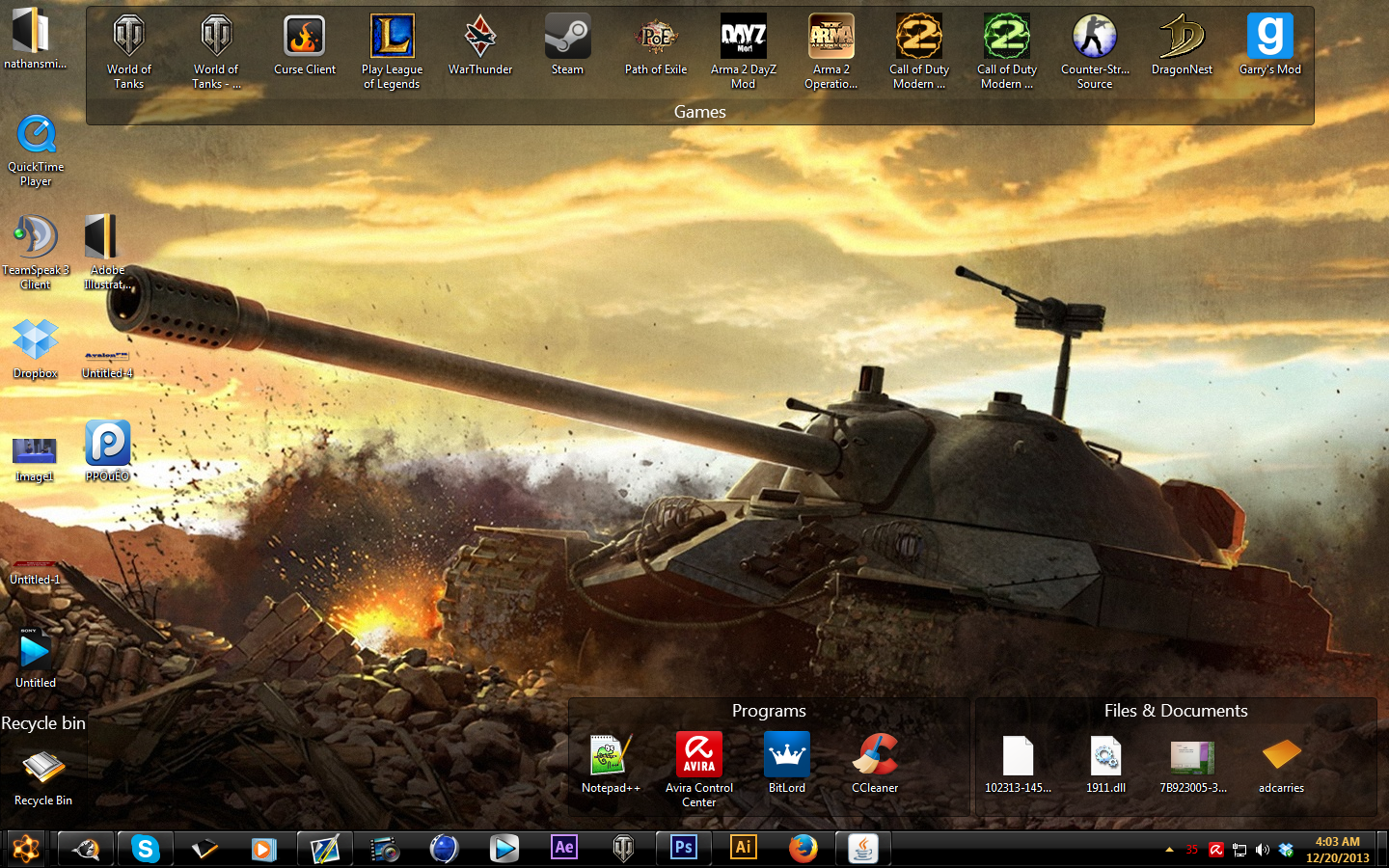Open Windows Media Player from taskbar

pyautogui.click(x=263, y=849)
